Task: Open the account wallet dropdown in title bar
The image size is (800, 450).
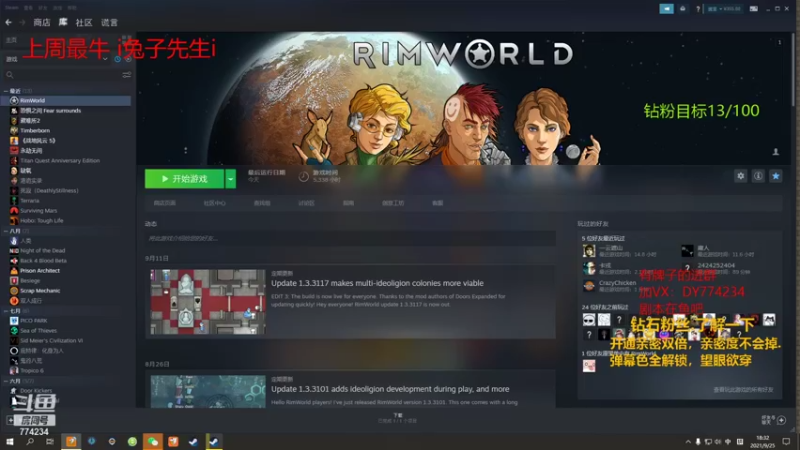Action: (x=724, y=9)
